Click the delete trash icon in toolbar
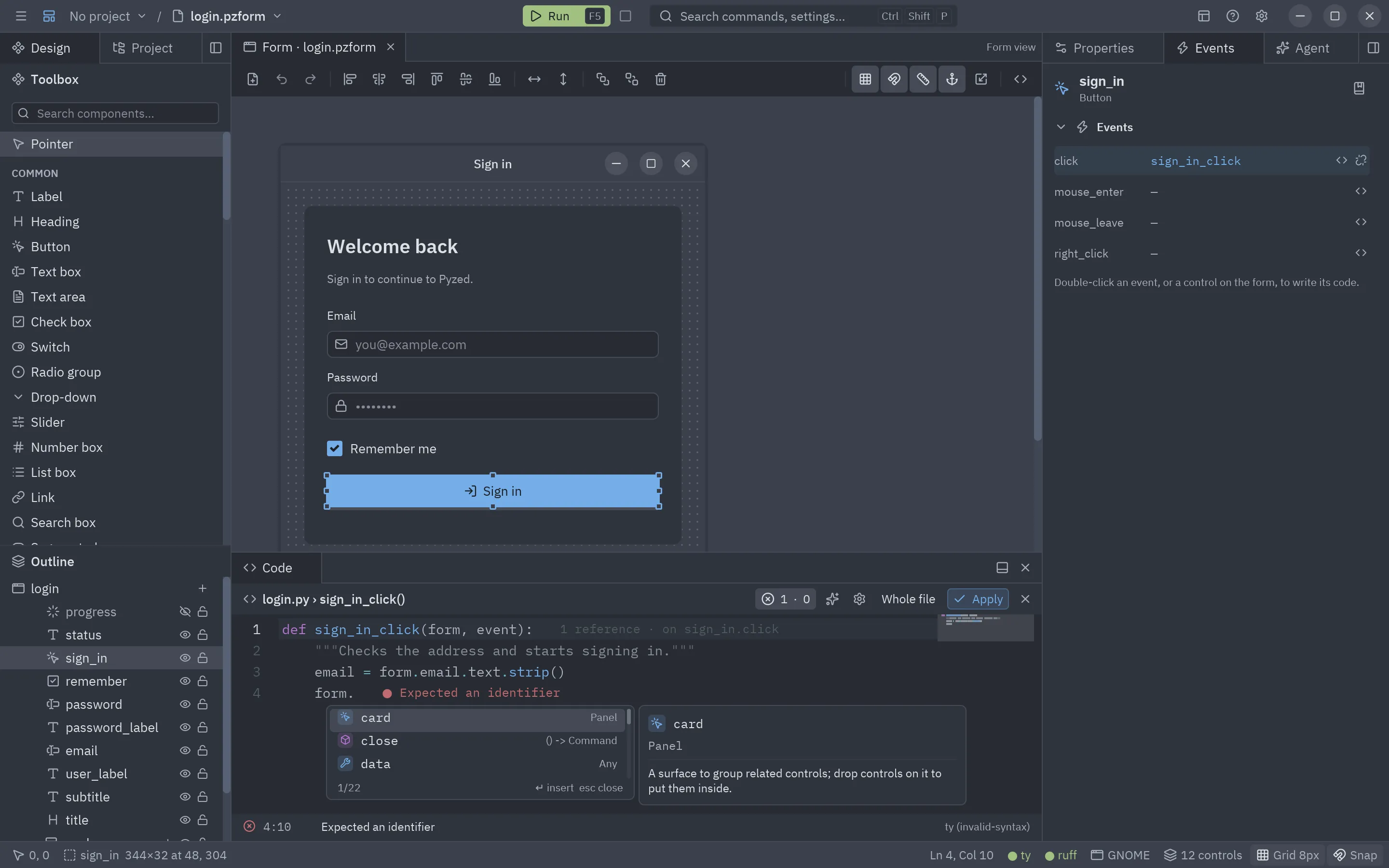The height and width of the screenshot is (868, 1389). [661, 79]
